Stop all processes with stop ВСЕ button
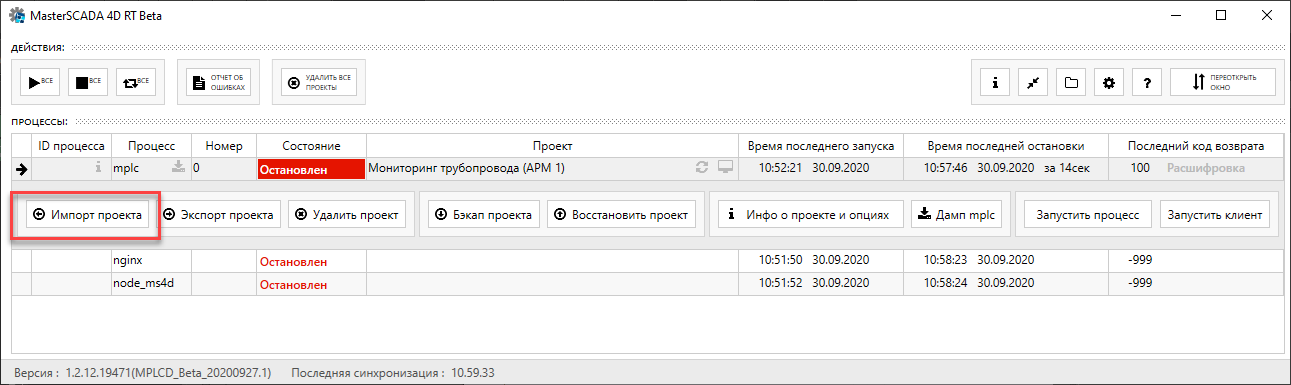Image resolution: width=1291 pixels, height=385 pixels. coord(88,82)
